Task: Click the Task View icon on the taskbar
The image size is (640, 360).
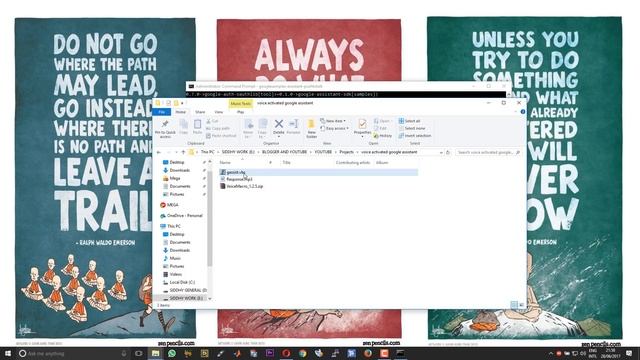Action: [138, 353]
